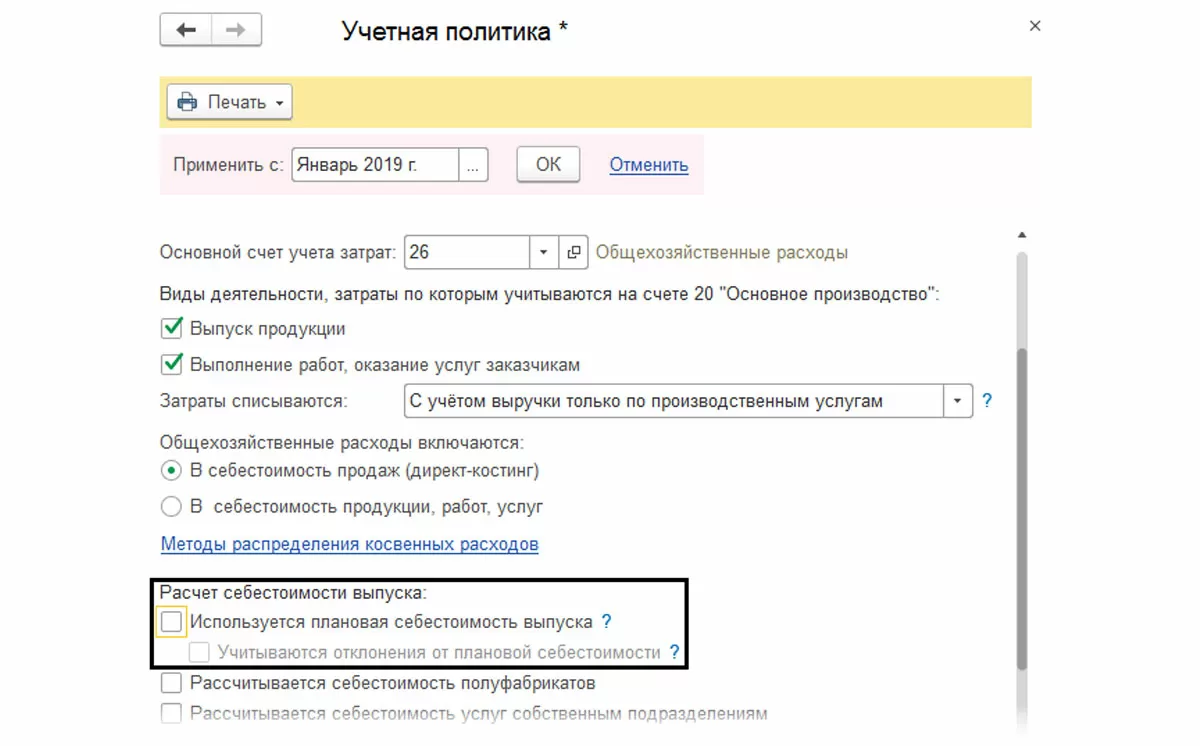
Task: Expand the Затраты списываются dropdown
Action: pyautogui.click(x=958, y=401)
